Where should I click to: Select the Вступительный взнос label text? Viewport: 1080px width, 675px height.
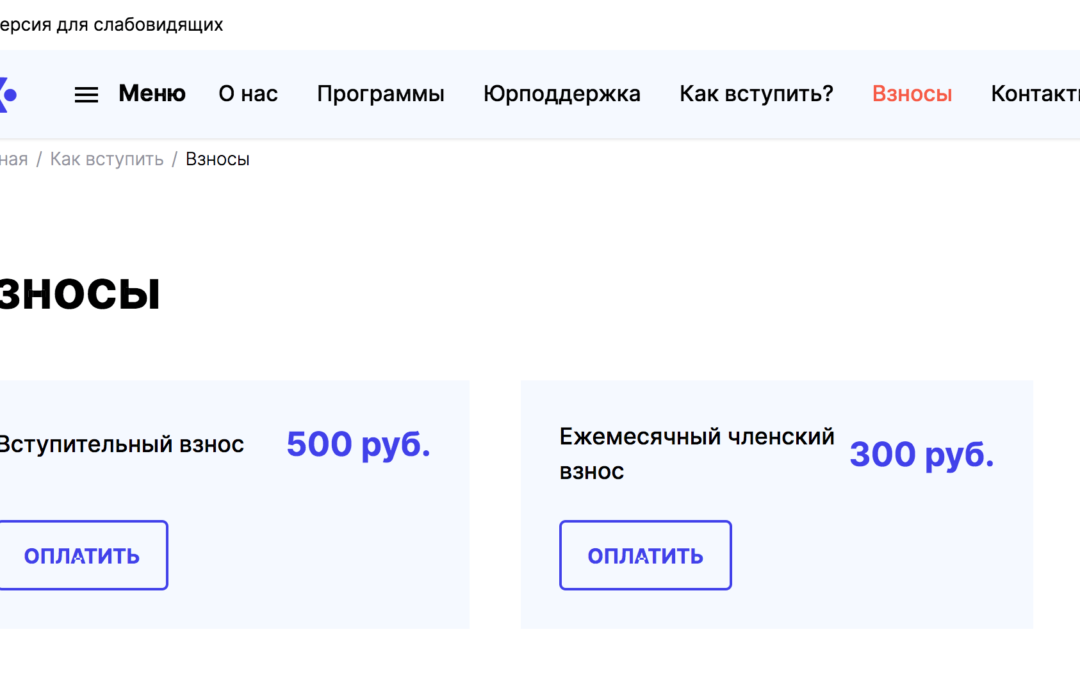[x=121, y=444]
